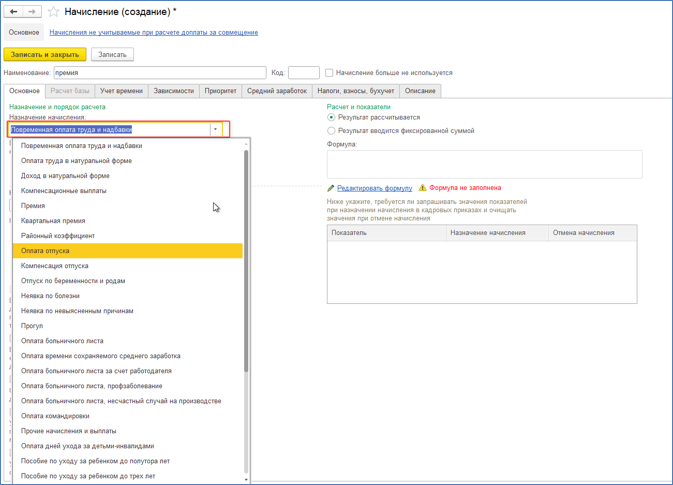Viewport: 673px width, 485px height.
Task: Click the forward arrow navigation button
Action: tap(32, 12)
